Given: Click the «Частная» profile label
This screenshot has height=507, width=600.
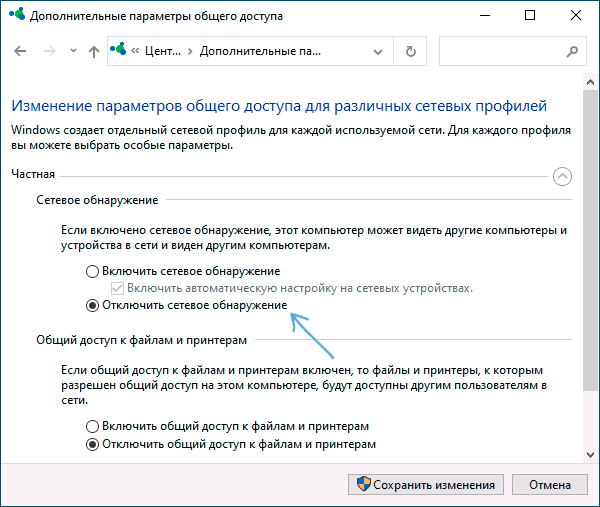Looking at the screenshot, I should tap(33, 174).
